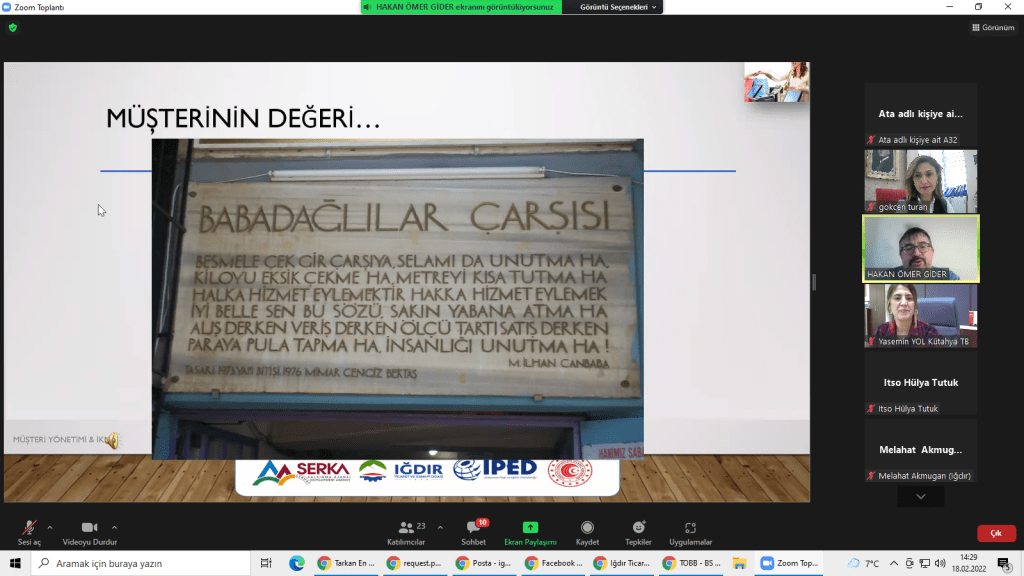Expand video options arrow beside Videoyu Durdur
Viewport: 1024px width, 576px height.
(x=115, y=527)
